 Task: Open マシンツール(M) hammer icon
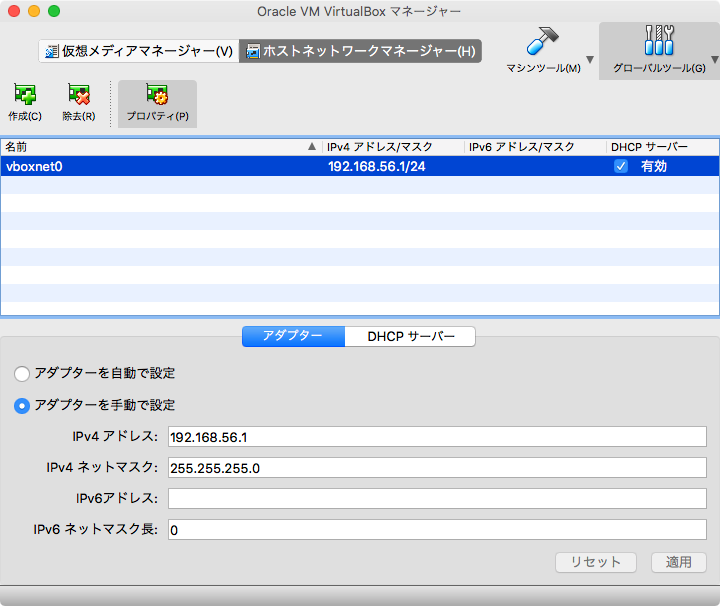tap(543, 41)
